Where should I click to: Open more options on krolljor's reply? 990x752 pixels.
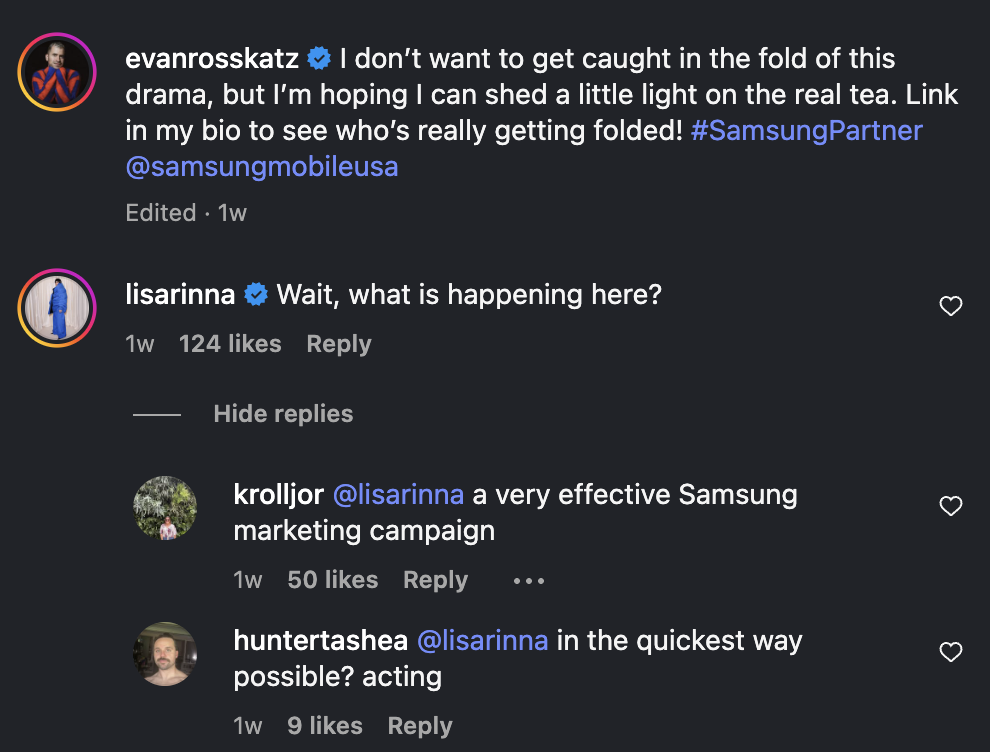[x=529, y=580]
